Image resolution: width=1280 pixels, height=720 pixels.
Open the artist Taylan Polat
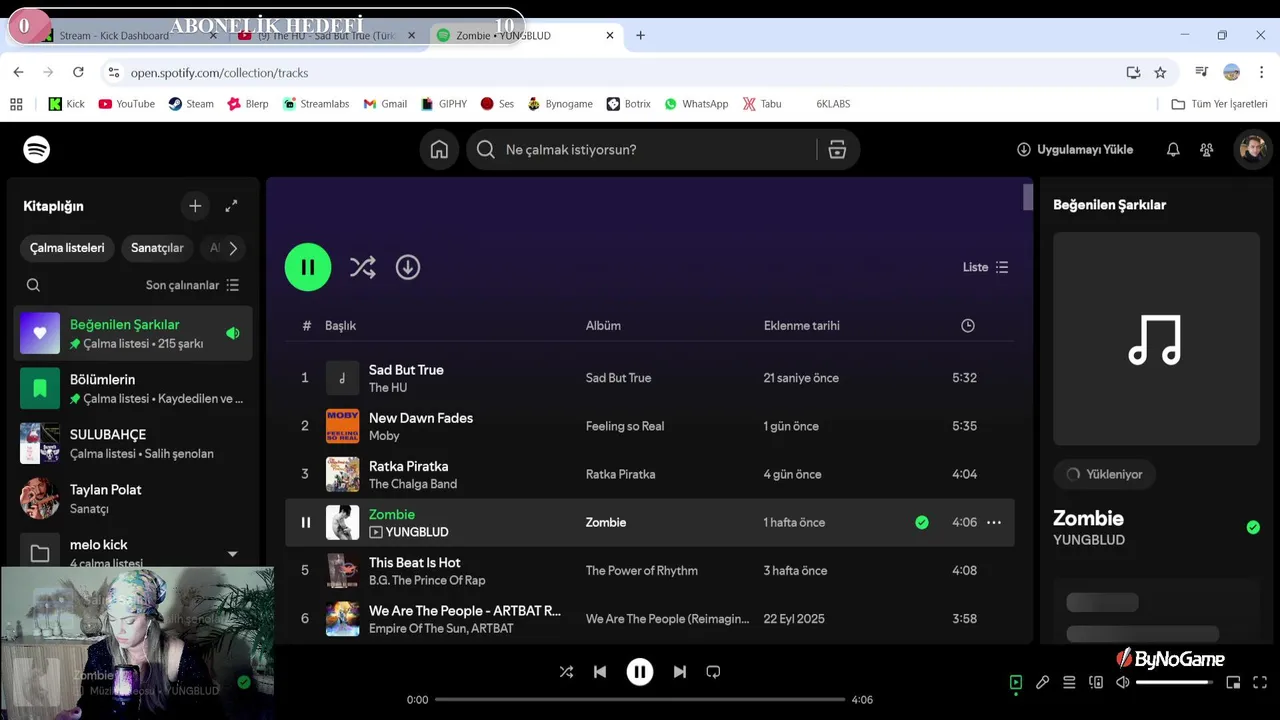point(133,498)
